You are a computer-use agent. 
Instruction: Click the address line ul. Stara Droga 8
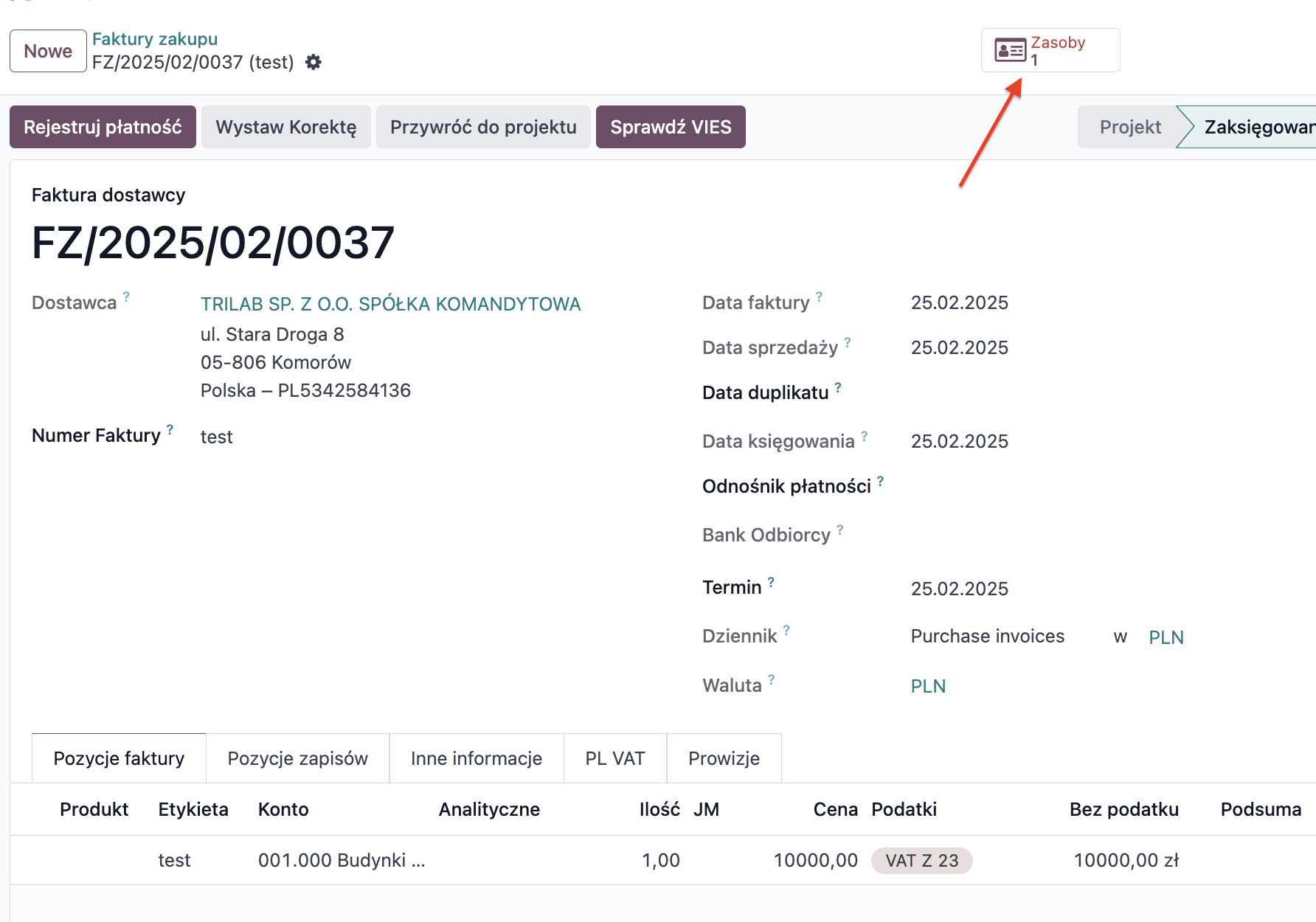[272, 334]
